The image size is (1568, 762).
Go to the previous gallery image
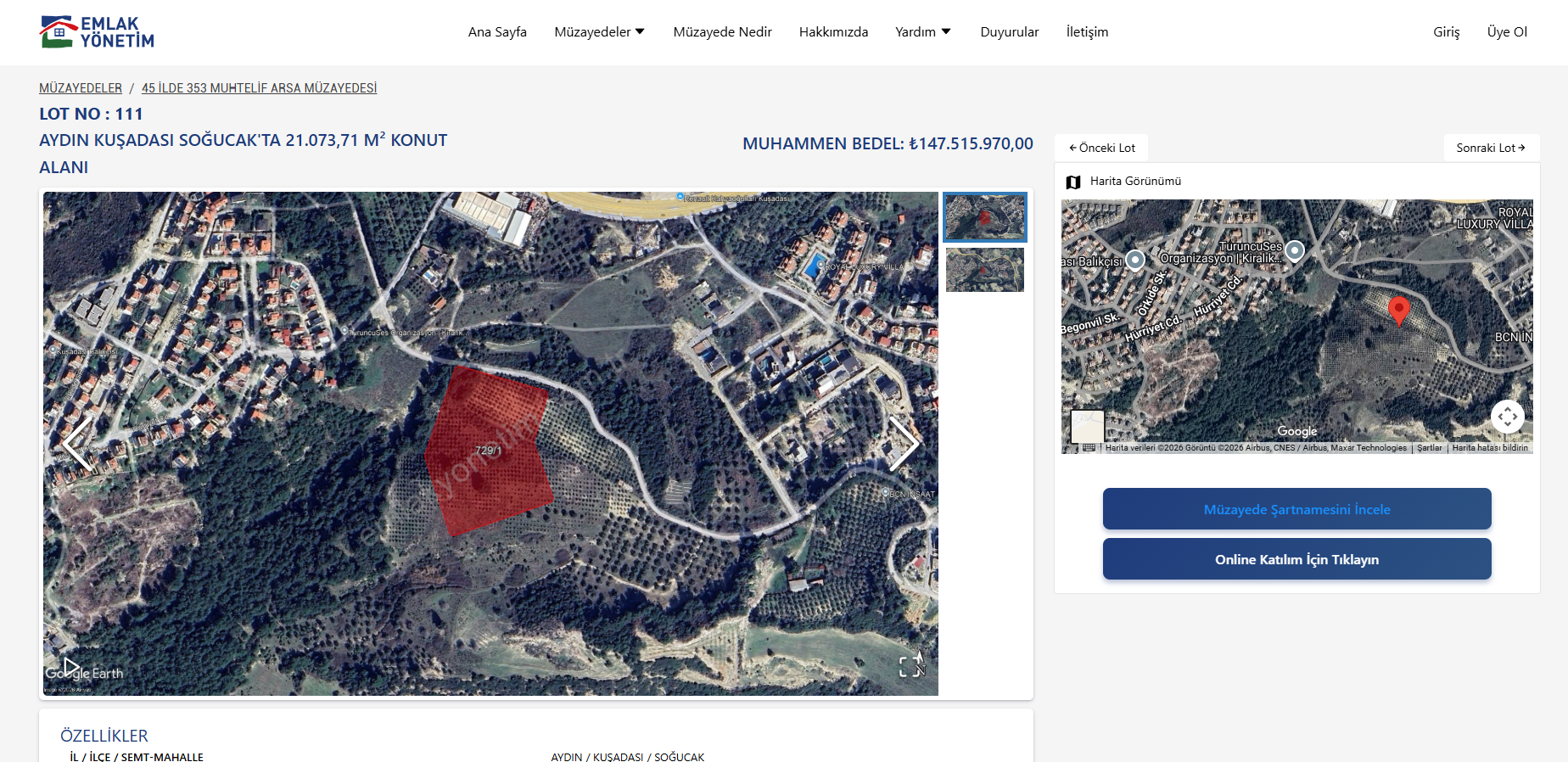pyautogui.click(x=78, y=443)
